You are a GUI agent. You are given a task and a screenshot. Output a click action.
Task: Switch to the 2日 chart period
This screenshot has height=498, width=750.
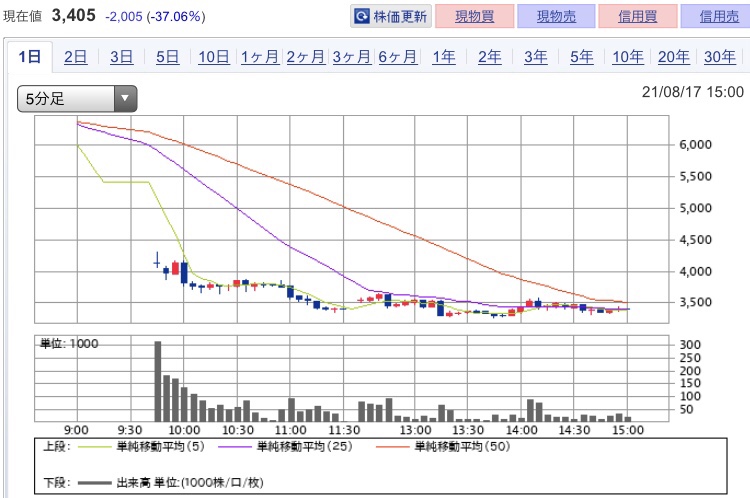pyautogui.click(x=76, y=57)
